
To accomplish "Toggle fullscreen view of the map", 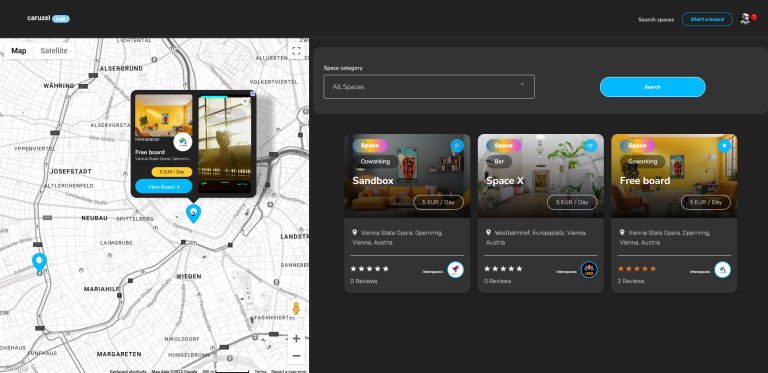I will click(x=296, y=51).
